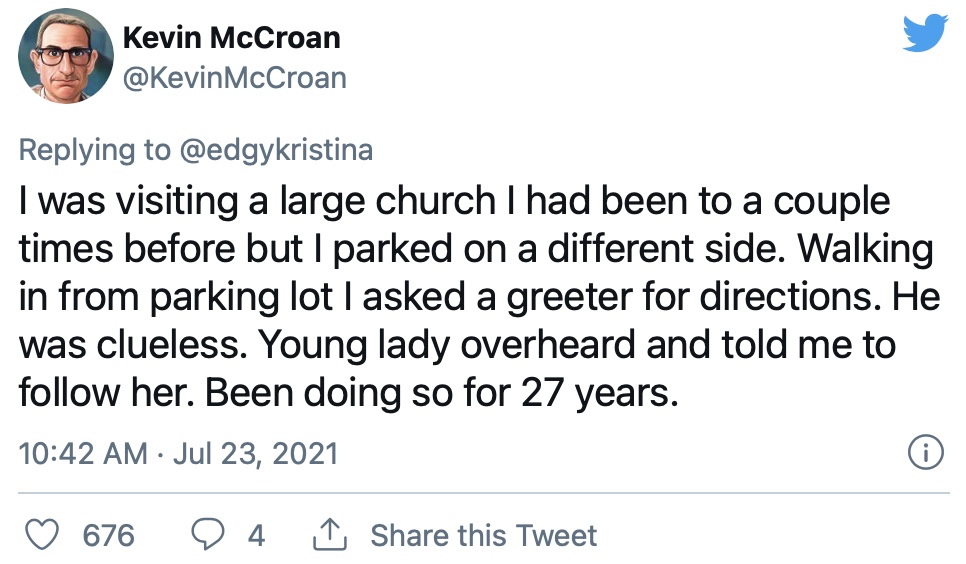
Task: Click the 676 likes count
Action: tap(108, 535)
